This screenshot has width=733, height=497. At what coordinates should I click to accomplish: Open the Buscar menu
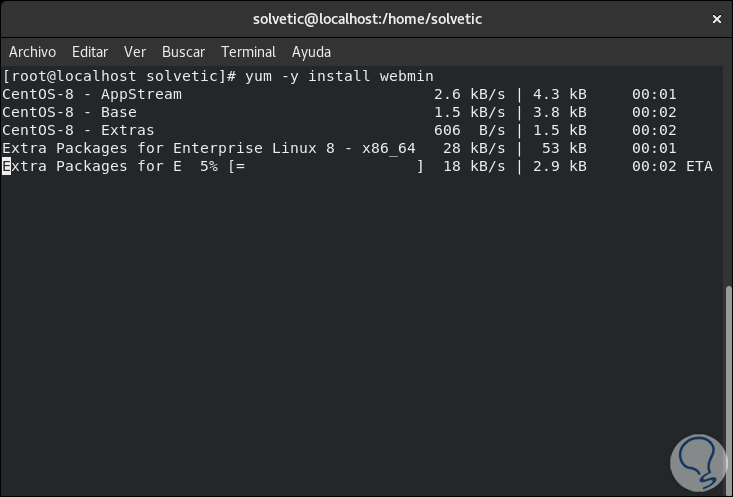point(183,52)
